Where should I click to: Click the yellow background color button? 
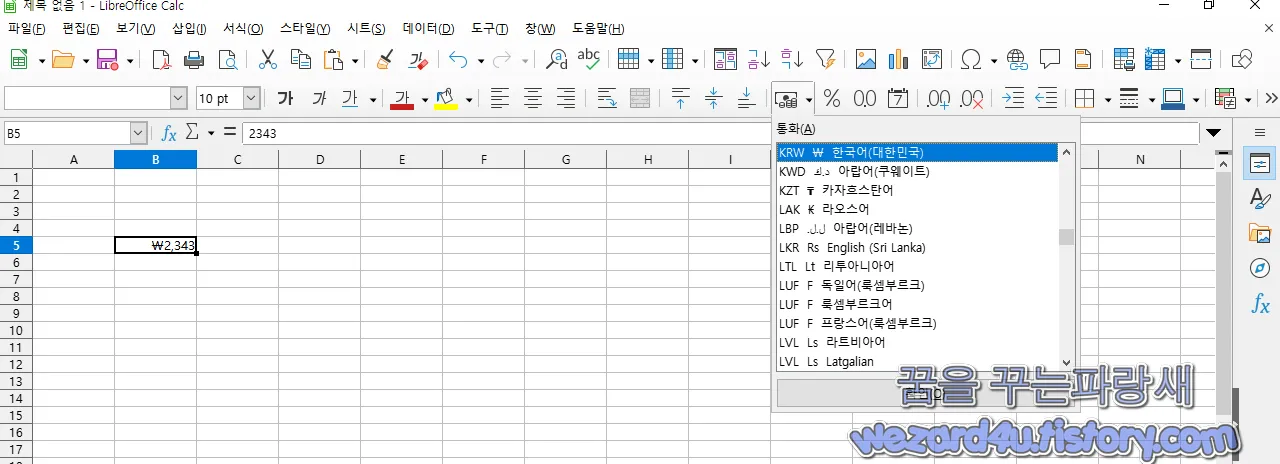(446, 98)
